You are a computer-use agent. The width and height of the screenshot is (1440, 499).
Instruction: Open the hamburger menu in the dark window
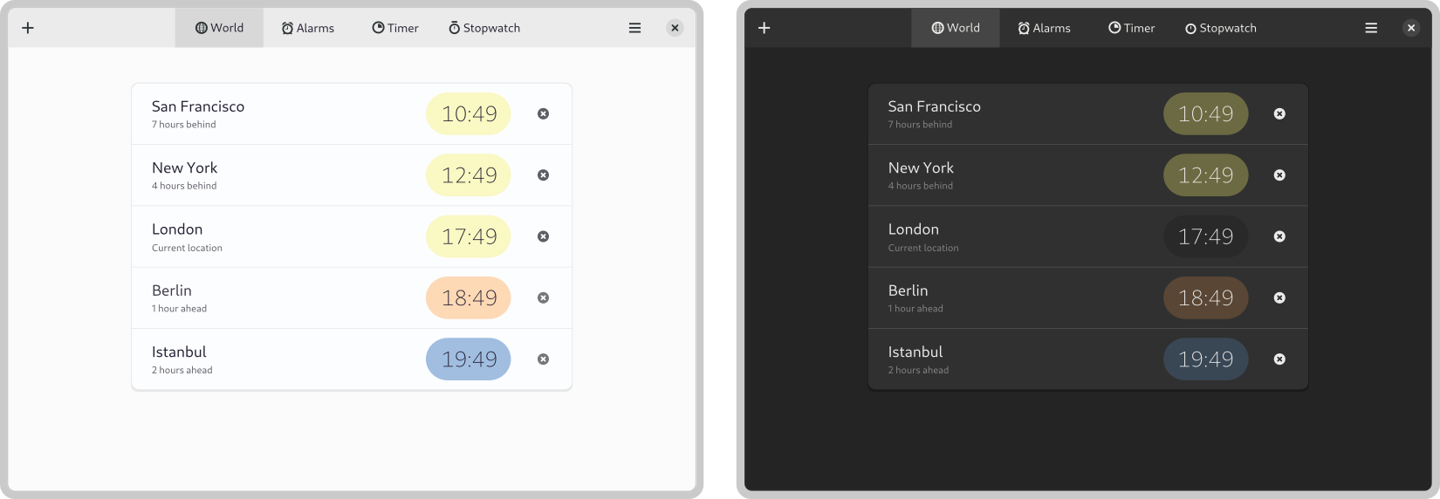(1371, 28)
